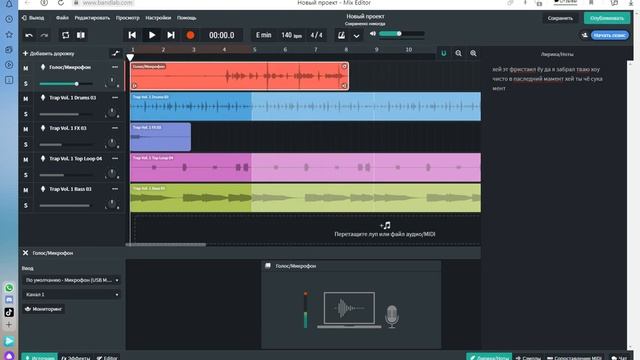The height and width of the screenshot is (360, 640).
Task: Open the input device dropdown (Микрофон USB)
Action: (71, 280)
